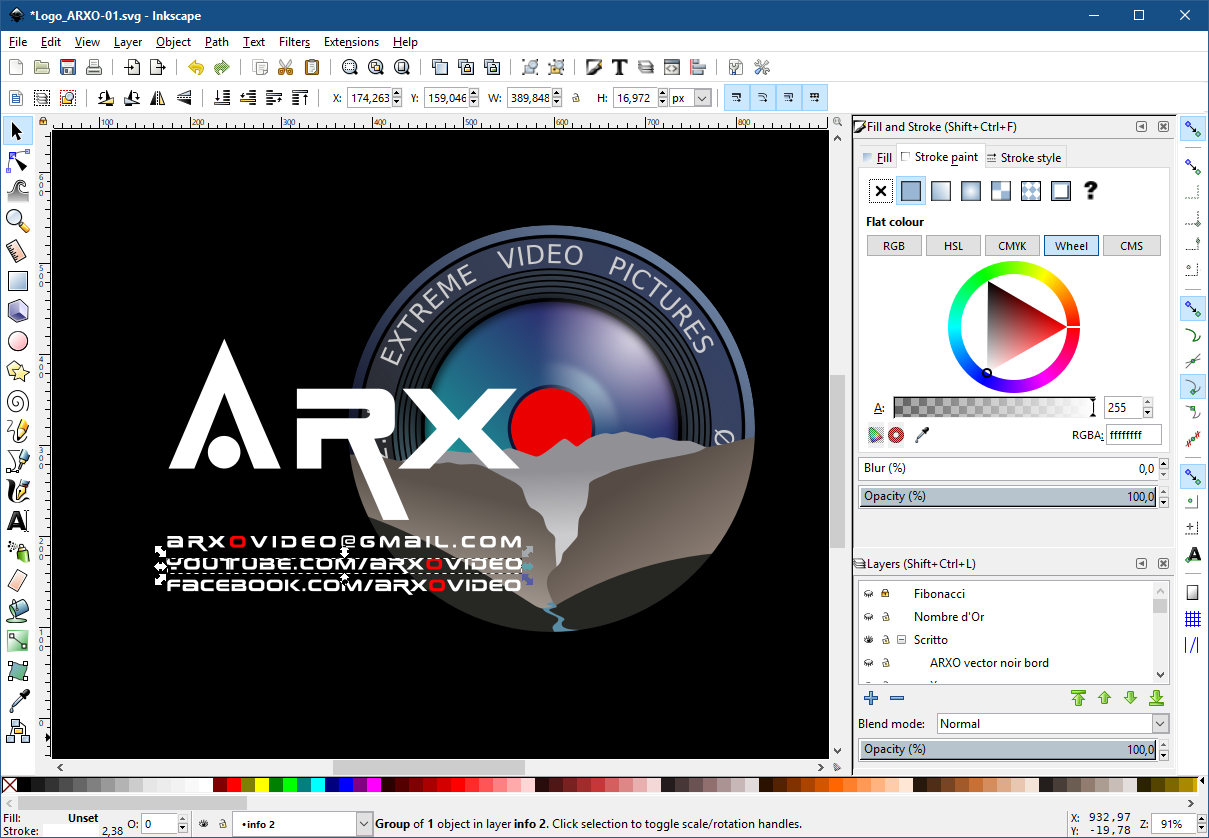Select the Rectangle tool
The width and height of the screenshot is (1209, 838).
click(x=17, y=281)
